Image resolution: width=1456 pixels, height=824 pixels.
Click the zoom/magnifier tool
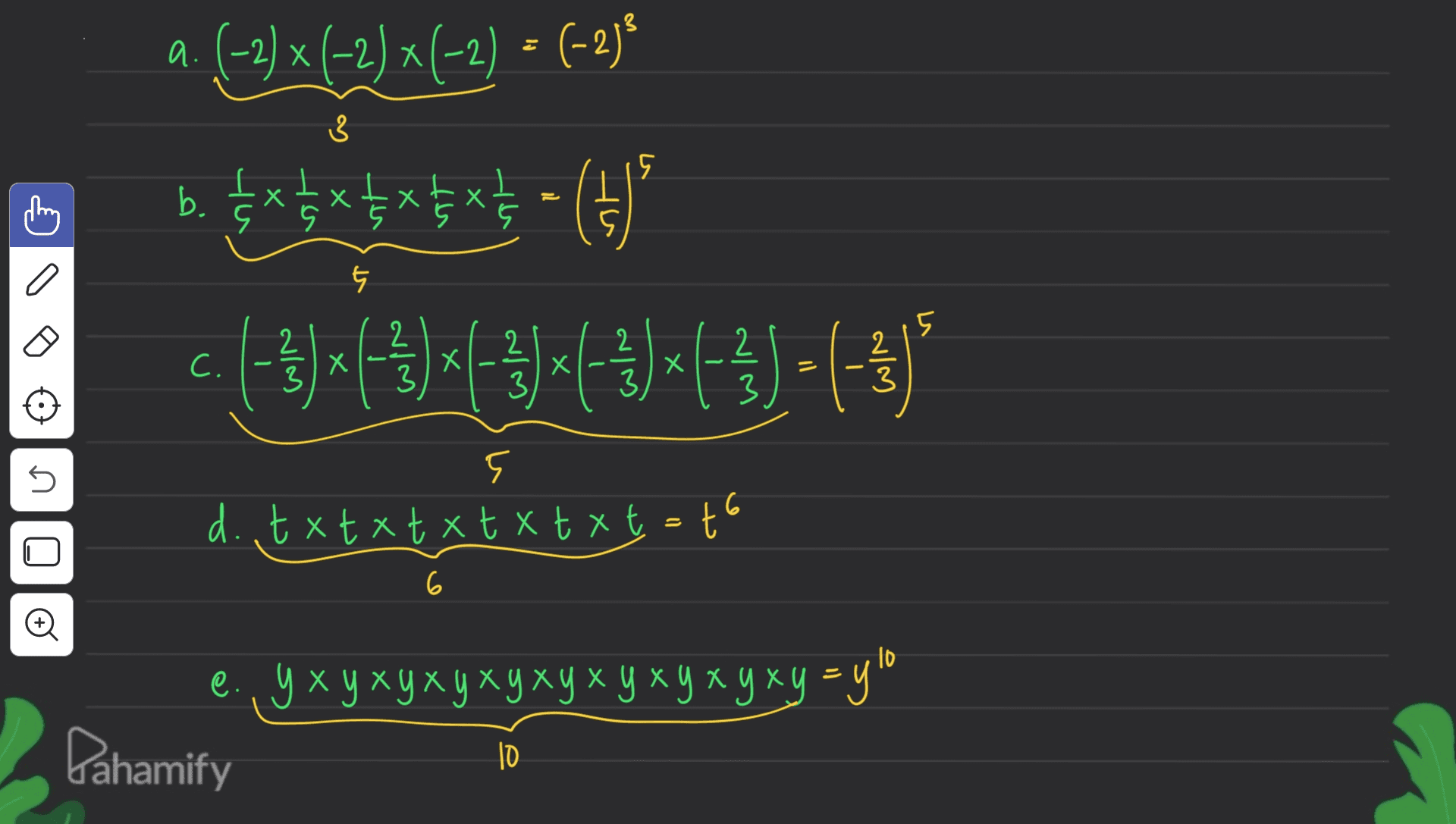[40, 622]
